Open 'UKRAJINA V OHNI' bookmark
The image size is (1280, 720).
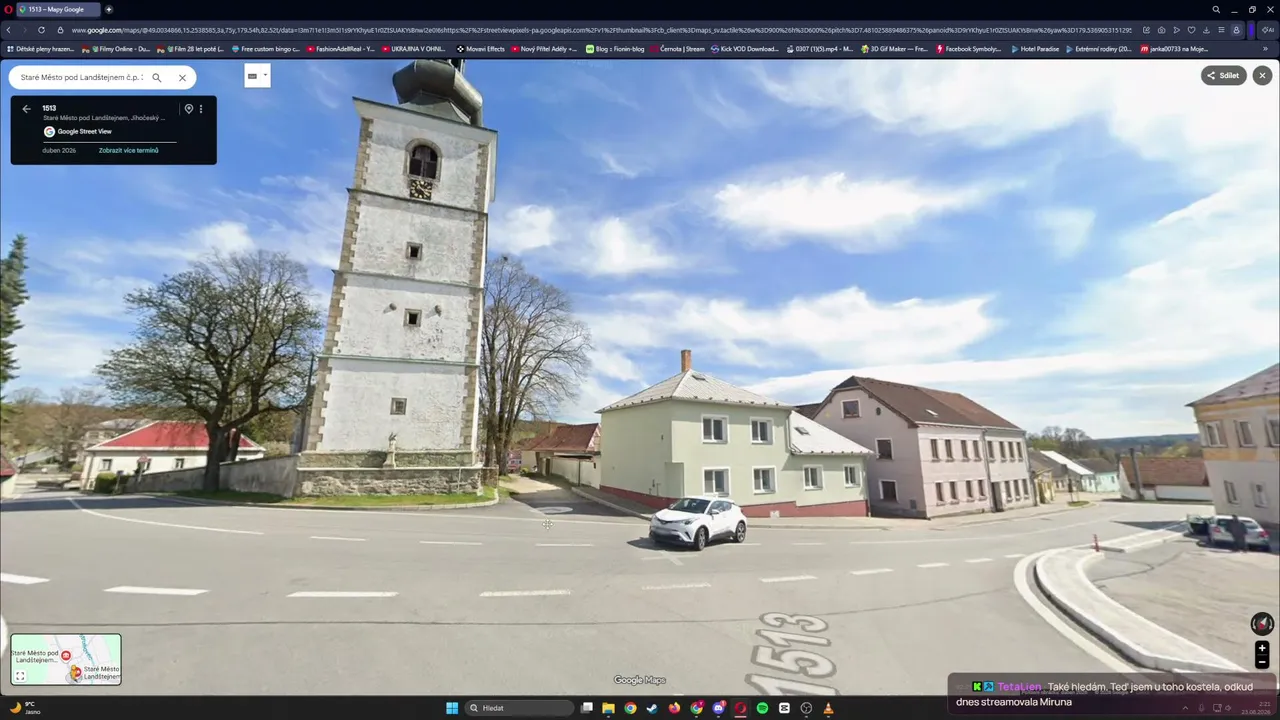(414, 48)
